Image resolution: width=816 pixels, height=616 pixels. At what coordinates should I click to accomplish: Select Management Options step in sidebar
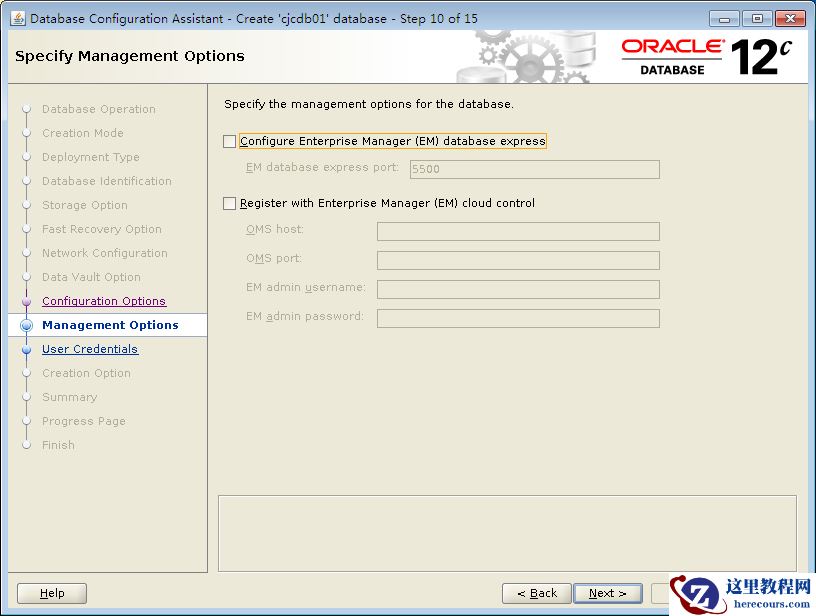click(x=110, y=325)
